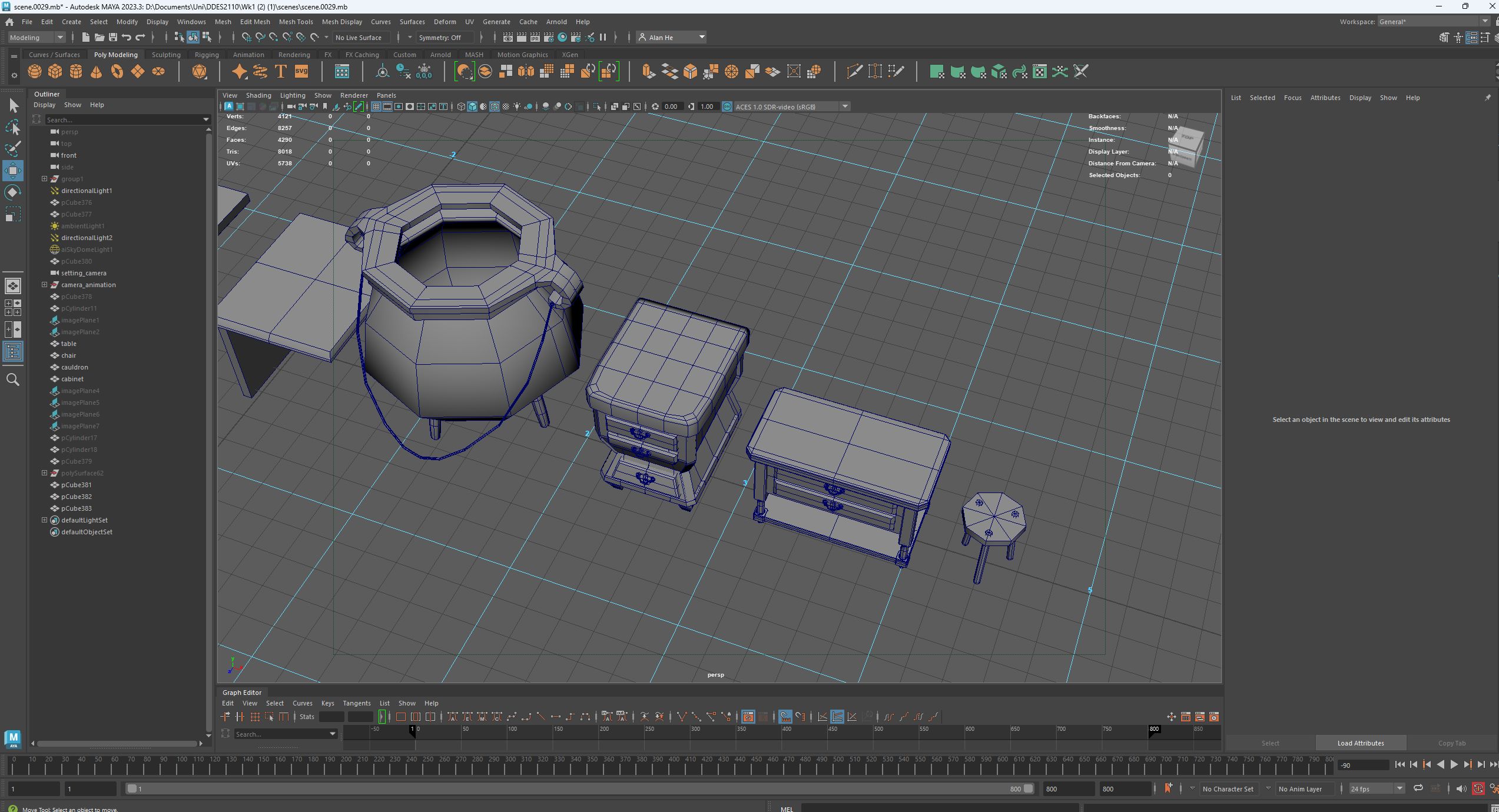
Task: Click the Lasso select tool
Action: point(13,127)
